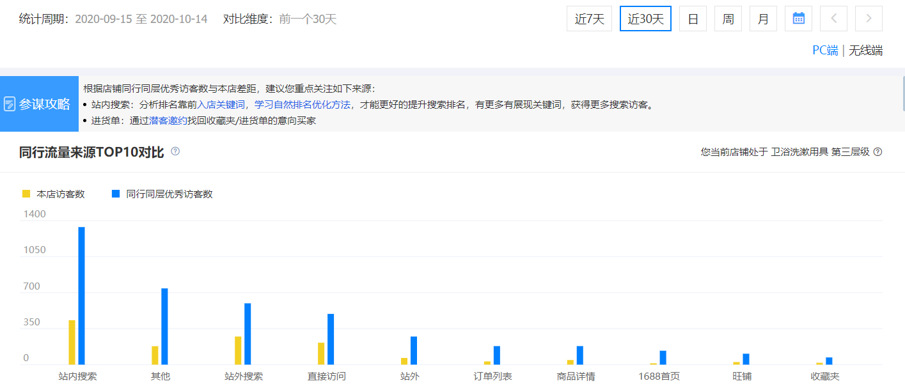Click the 旺铺 axis label

(x=742, y=376)
